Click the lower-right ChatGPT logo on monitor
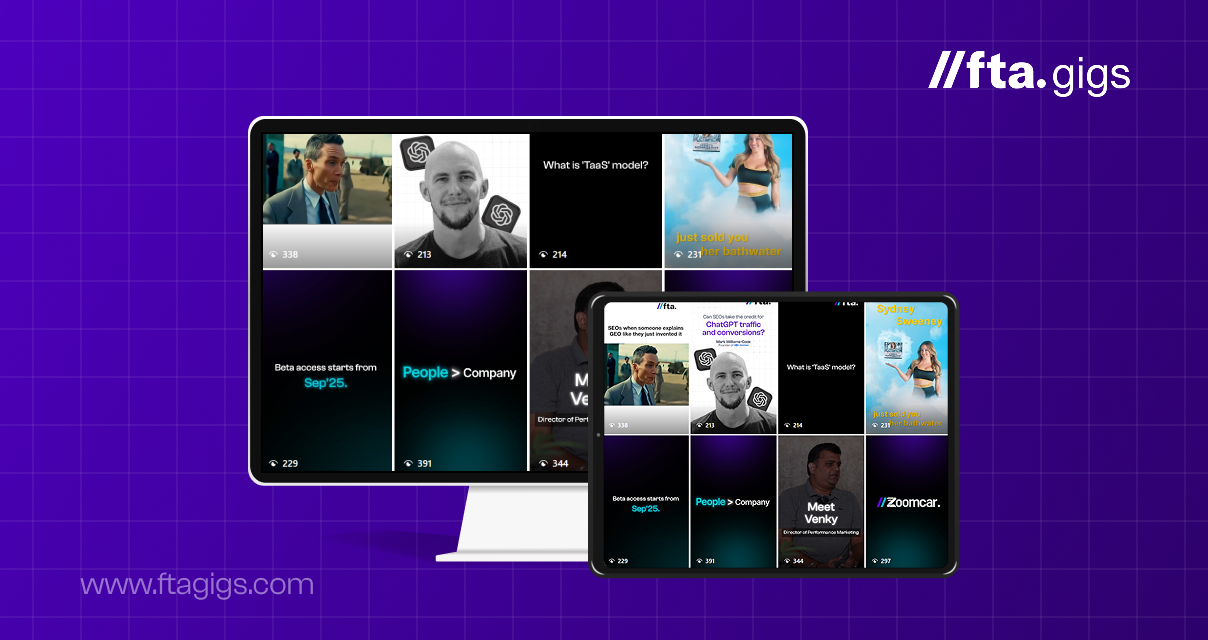Viewport: 1208px width, 640px height. 500,213
